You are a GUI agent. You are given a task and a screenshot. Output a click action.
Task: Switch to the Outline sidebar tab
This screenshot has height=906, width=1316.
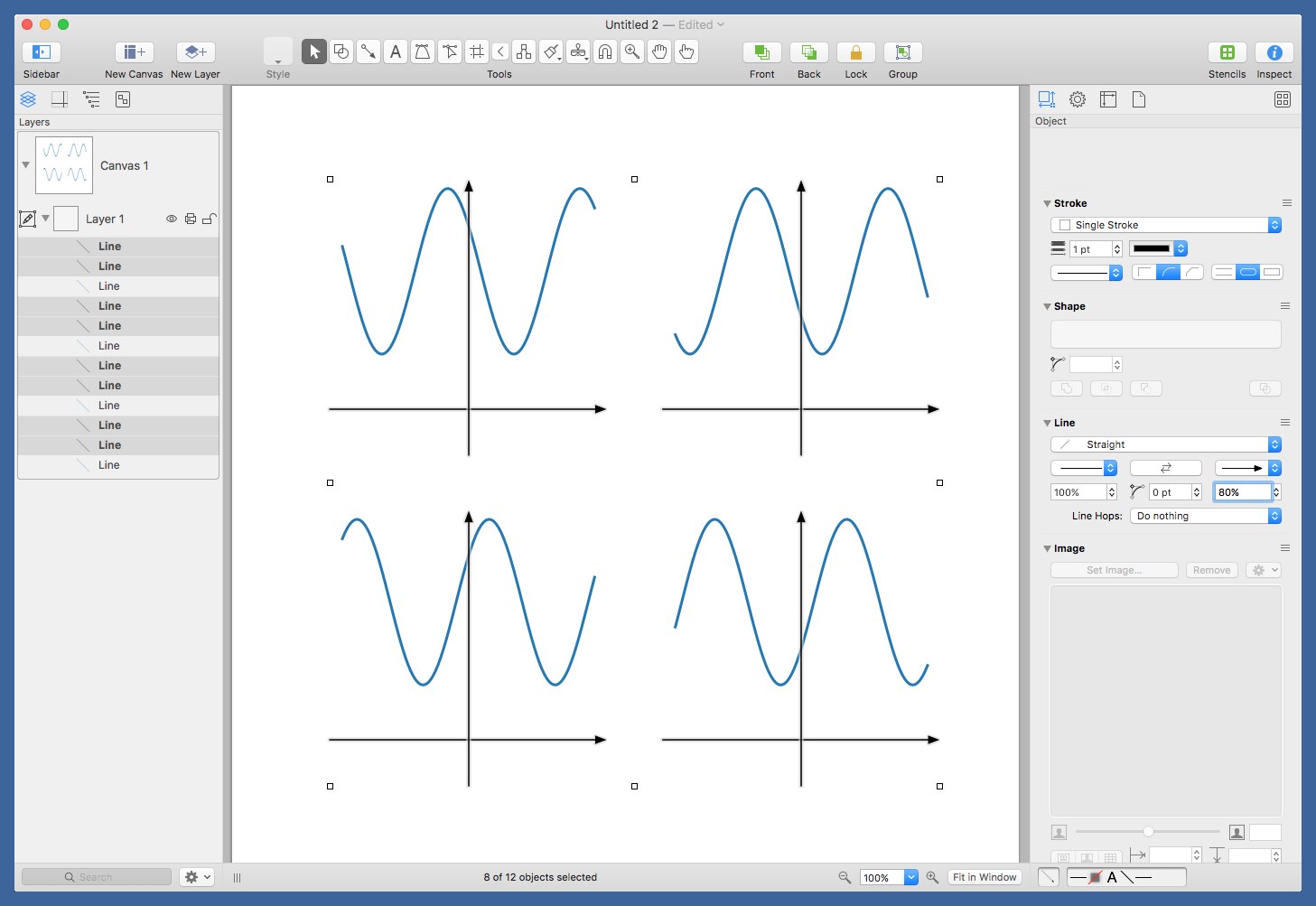pyautogui.click(x=91, y=99)
